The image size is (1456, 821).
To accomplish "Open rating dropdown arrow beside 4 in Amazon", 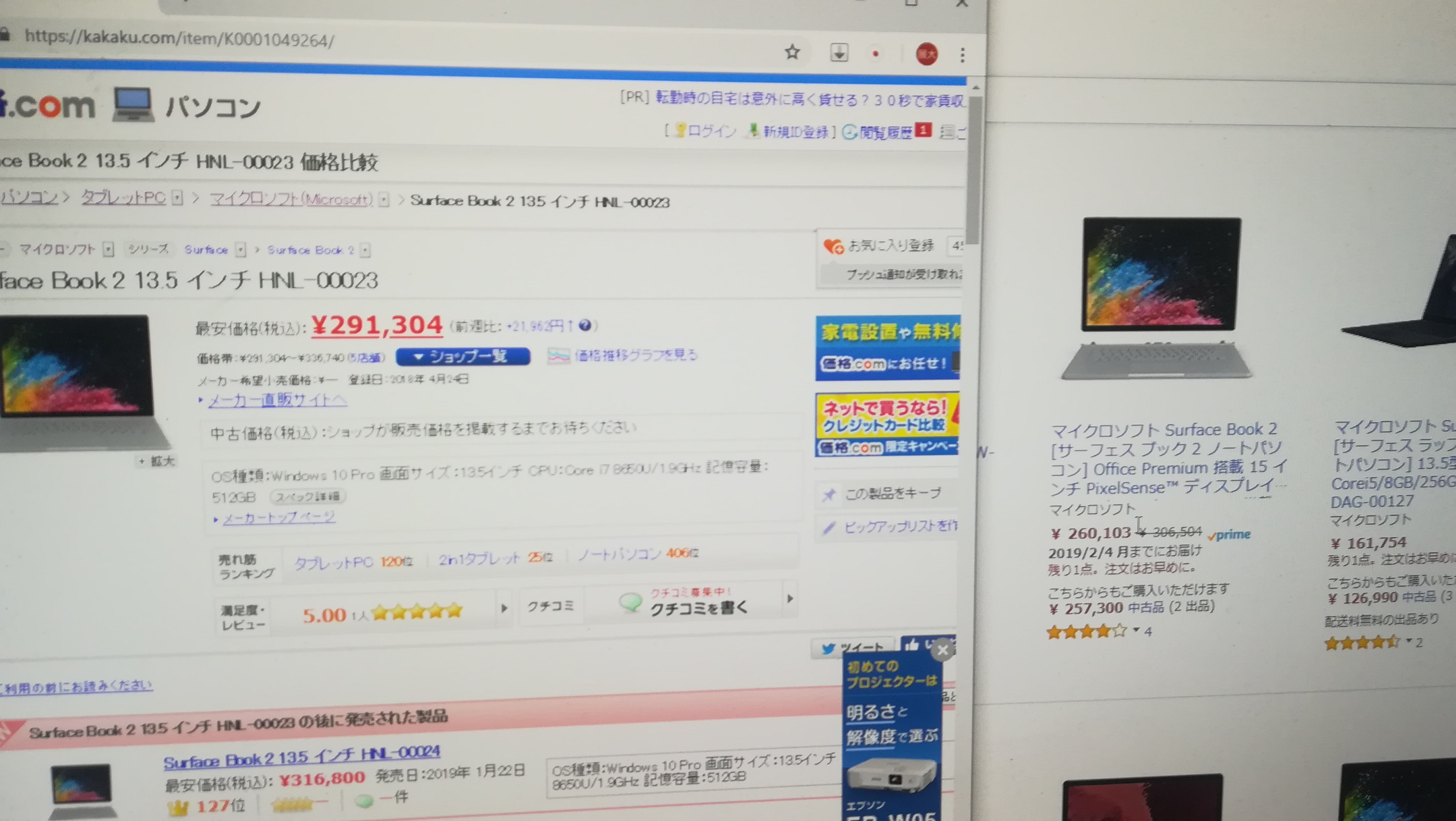I will (1136, 630).
